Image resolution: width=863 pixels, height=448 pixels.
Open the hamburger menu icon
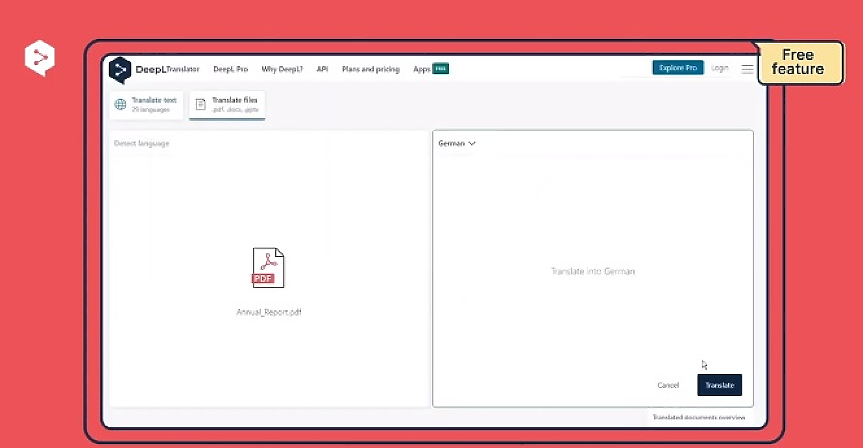tap(747, 69)
